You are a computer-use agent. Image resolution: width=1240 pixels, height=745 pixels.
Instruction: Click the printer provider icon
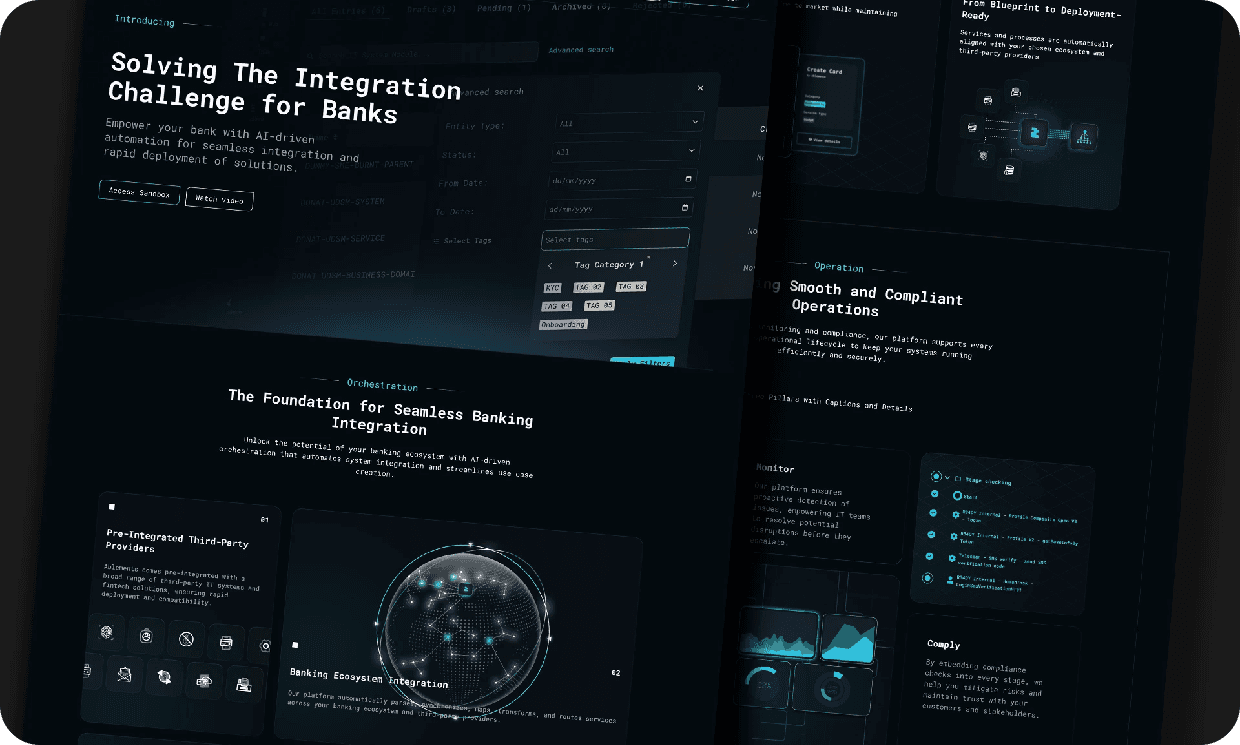pos(226,642)
